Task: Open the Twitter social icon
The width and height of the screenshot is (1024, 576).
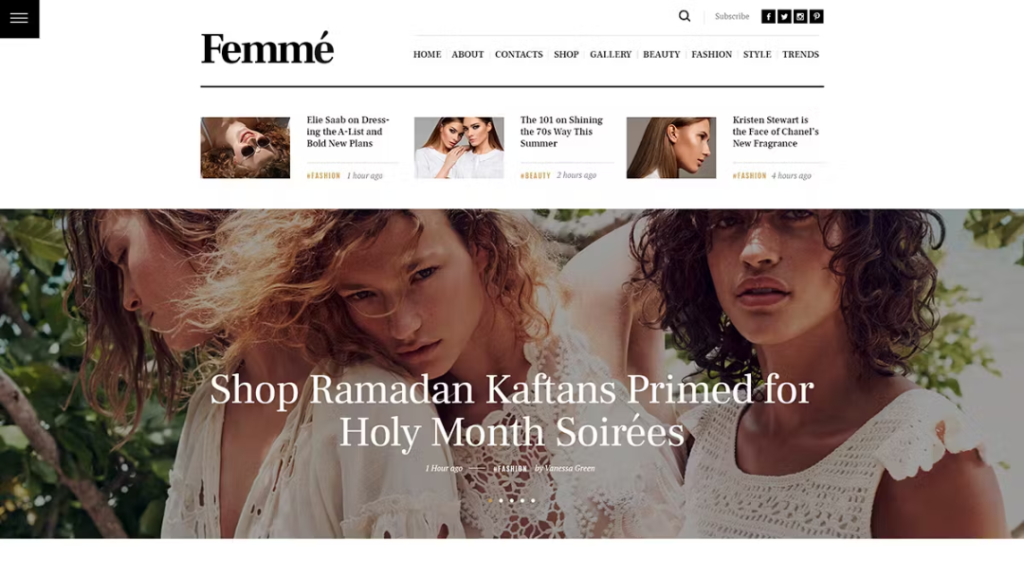Action: (x=784, y=16)
